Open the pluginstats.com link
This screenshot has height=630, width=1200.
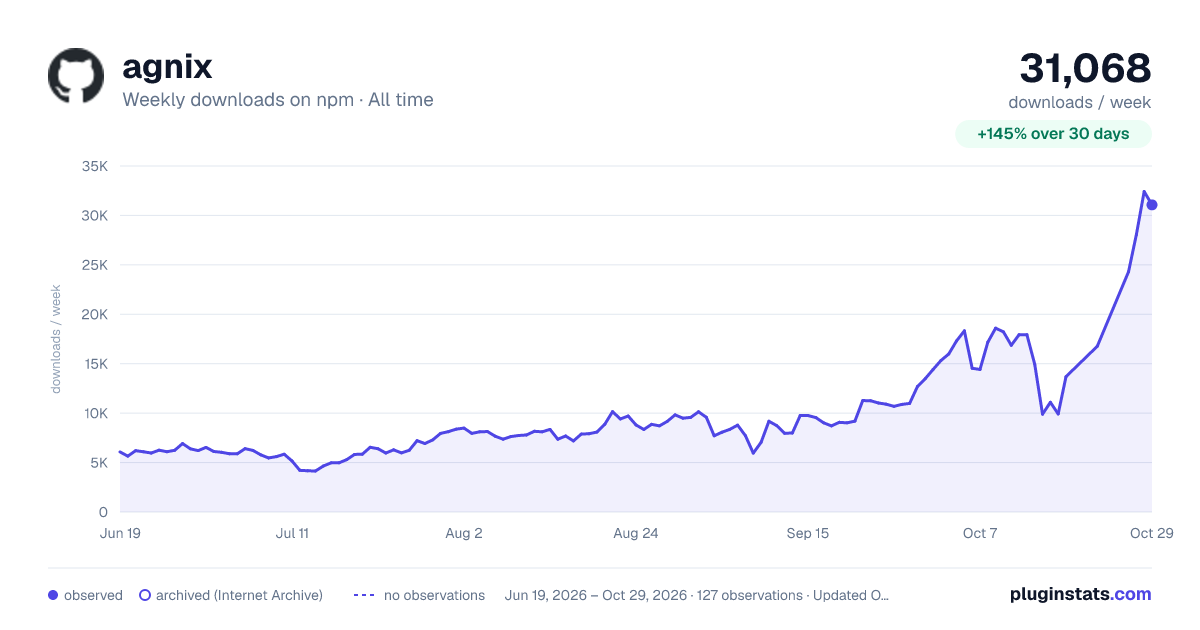tap(1081, 594)
